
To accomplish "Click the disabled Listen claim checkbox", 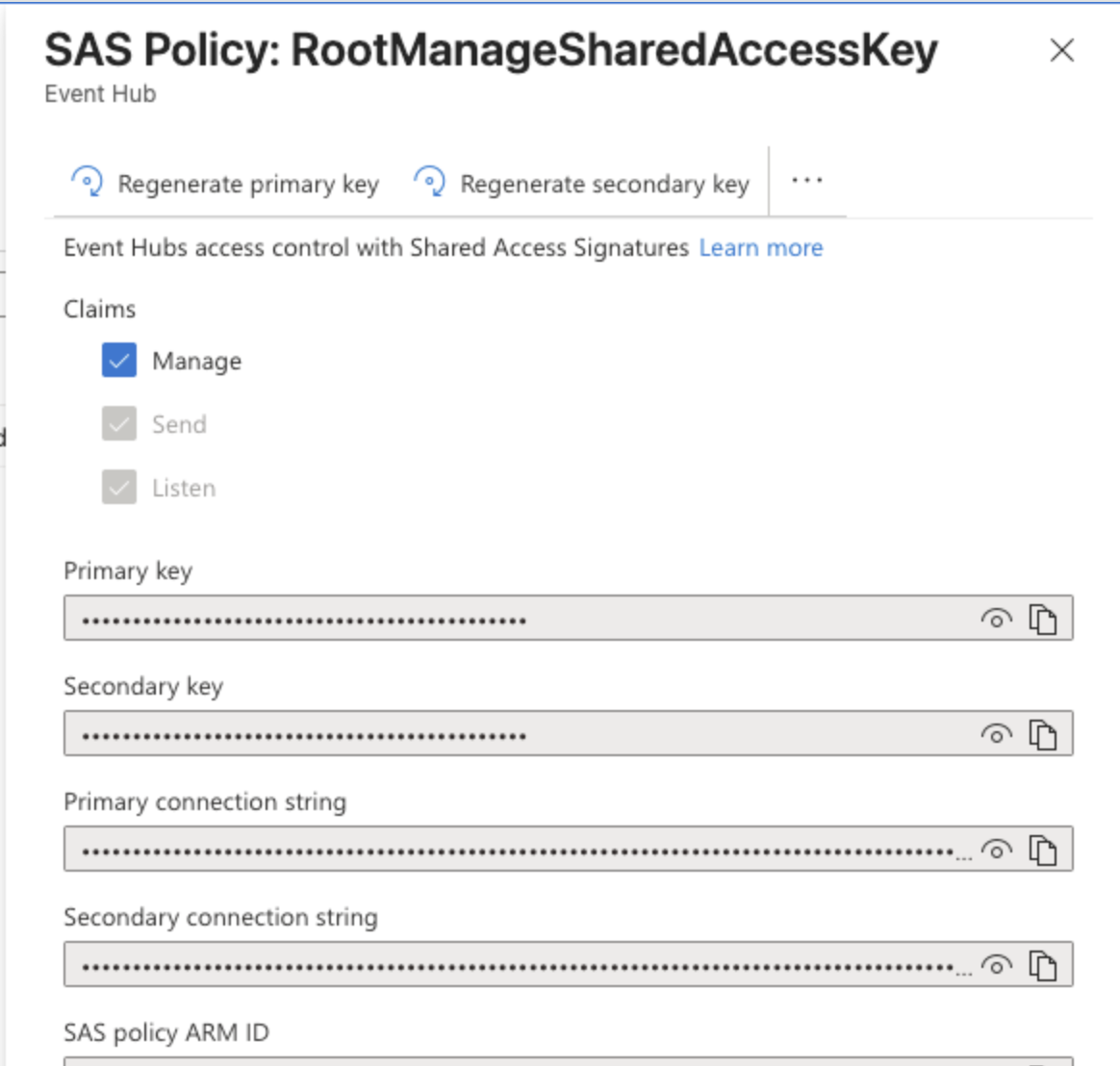I will (117, 487).
